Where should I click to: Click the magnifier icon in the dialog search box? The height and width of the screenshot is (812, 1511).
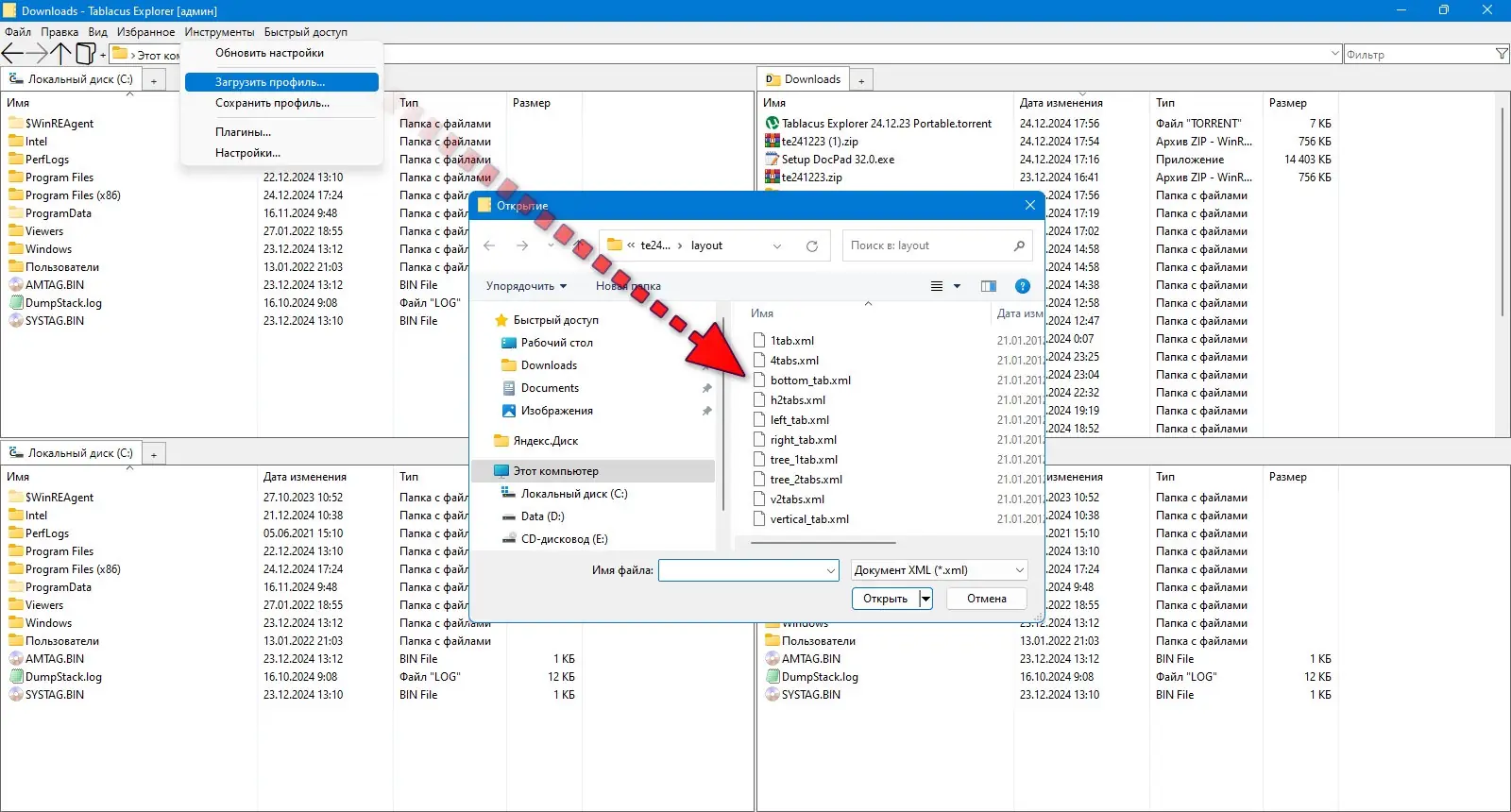point(1019,245)
